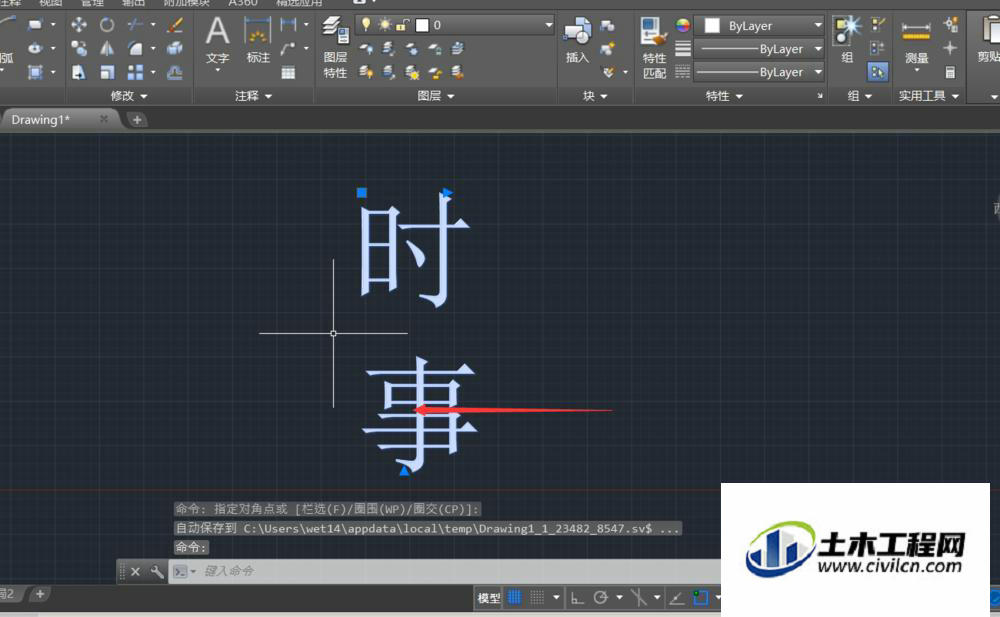Image resolution: width=1000 pixels, height=617 pixels.
Task: Select the Scale tool
Action: point(107,72)
